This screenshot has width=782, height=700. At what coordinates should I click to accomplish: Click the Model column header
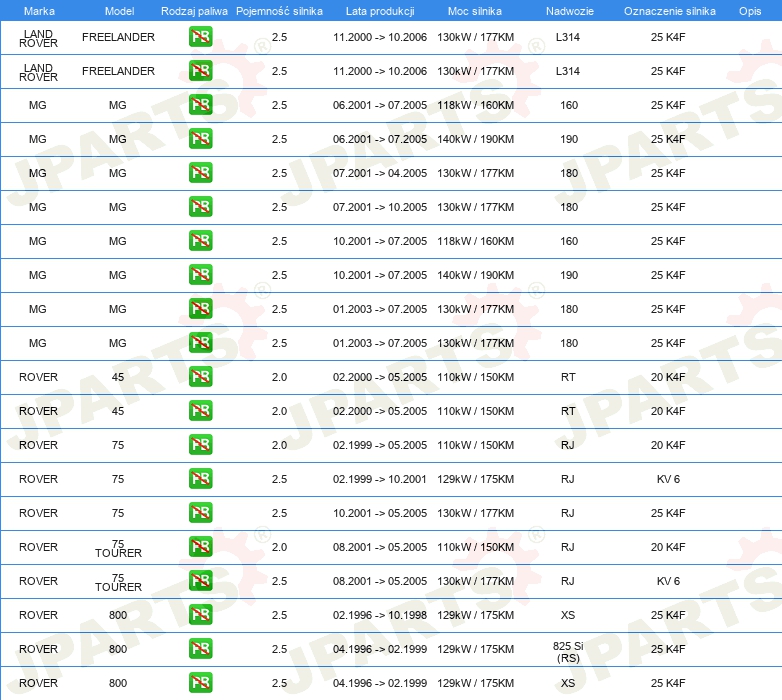tap(119, 11)
